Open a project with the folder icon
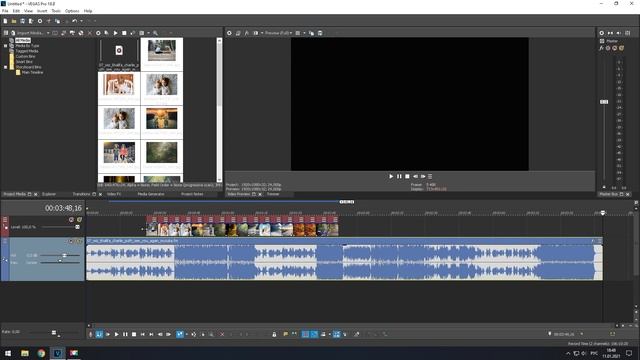 [x=14, y=21]
